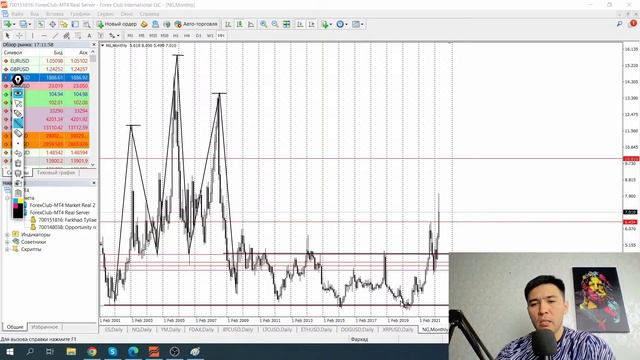Select ForexClub-MT4 Real Server in Navigator

(59, 213)
